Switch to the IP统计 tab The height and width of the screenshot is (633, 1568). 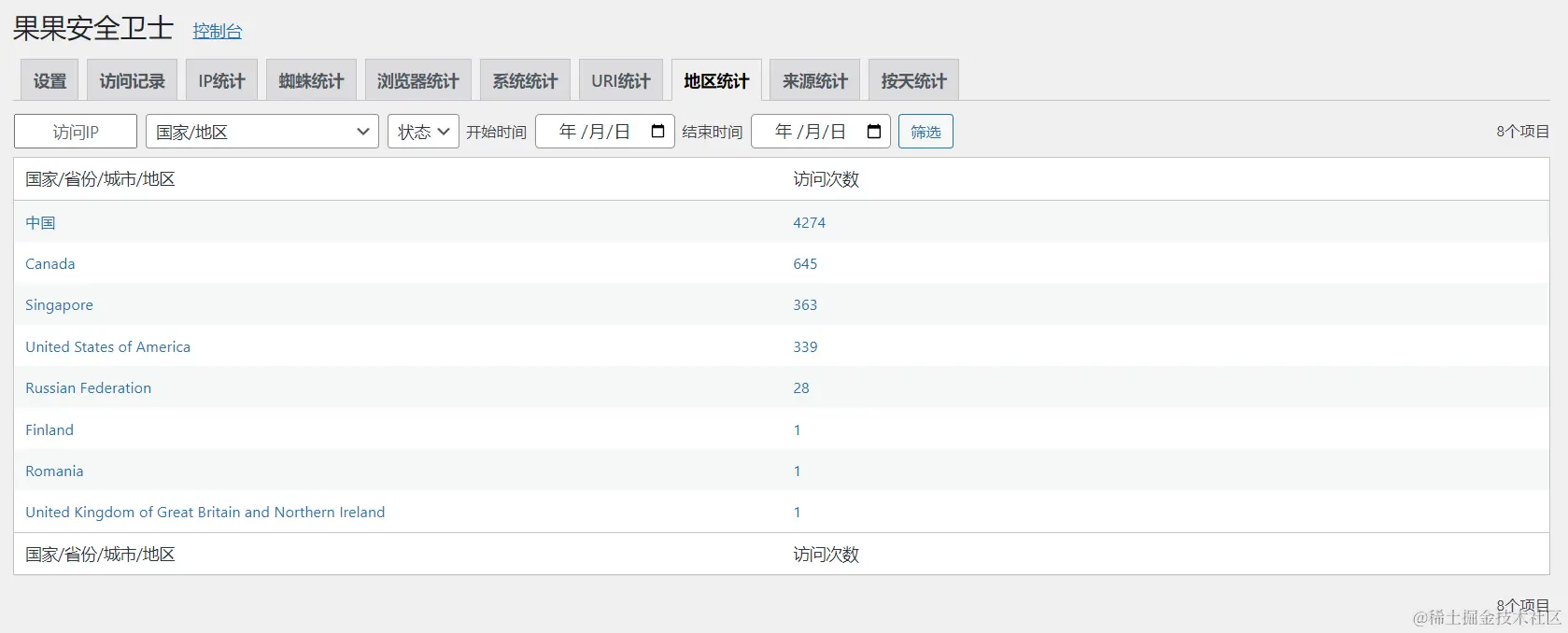[x=221, y=80]
